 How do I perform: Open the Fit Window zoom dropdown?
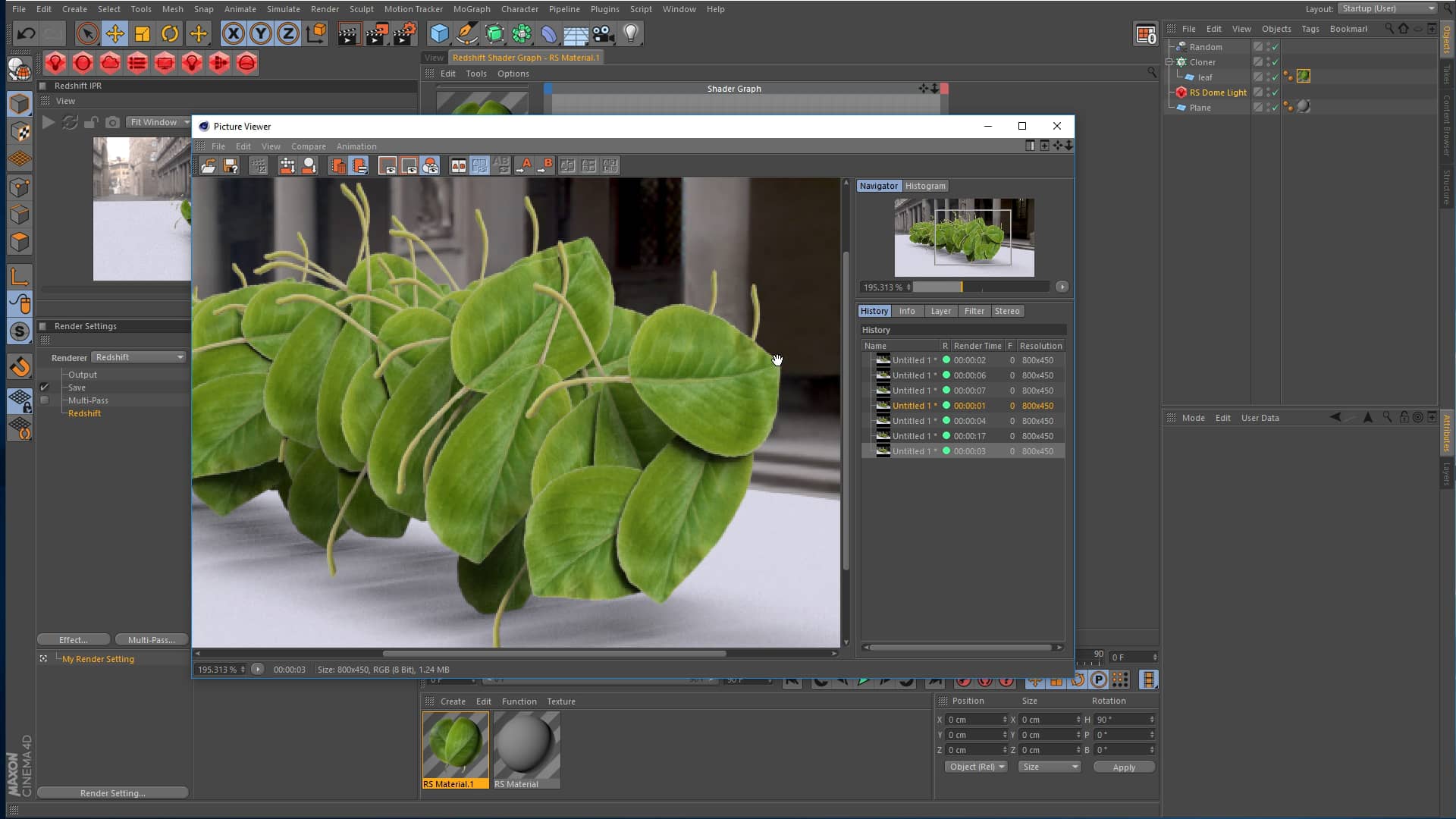(x=158, y=121)
